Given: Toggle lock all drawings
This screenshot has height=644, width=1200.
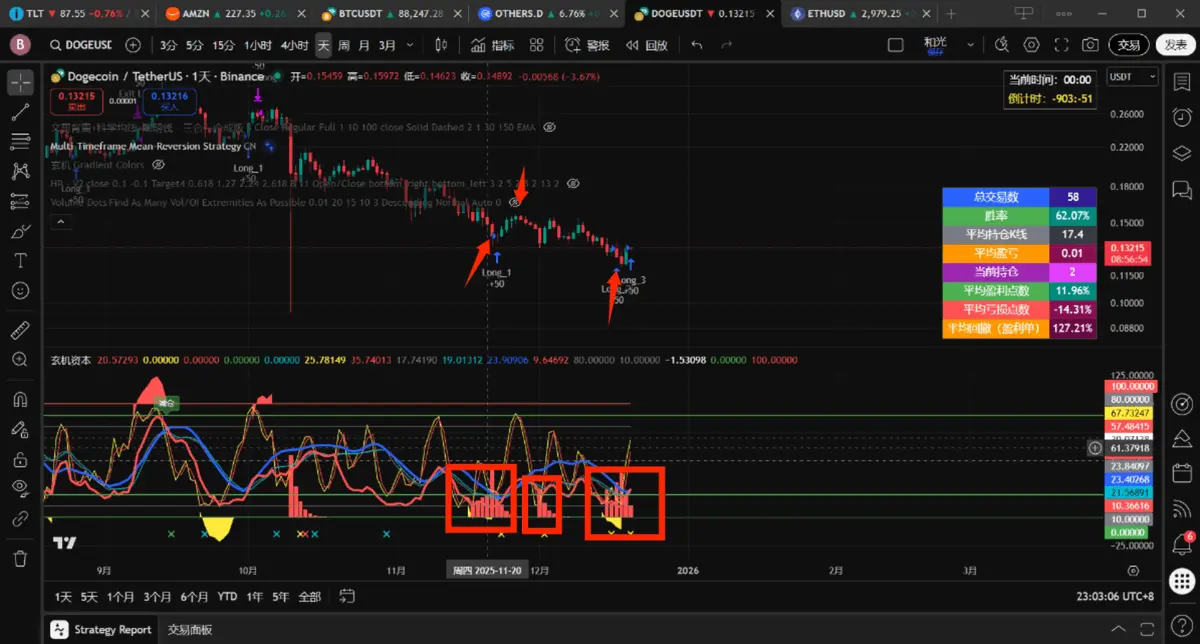Looking at the screenshot, I should point(20,459).
